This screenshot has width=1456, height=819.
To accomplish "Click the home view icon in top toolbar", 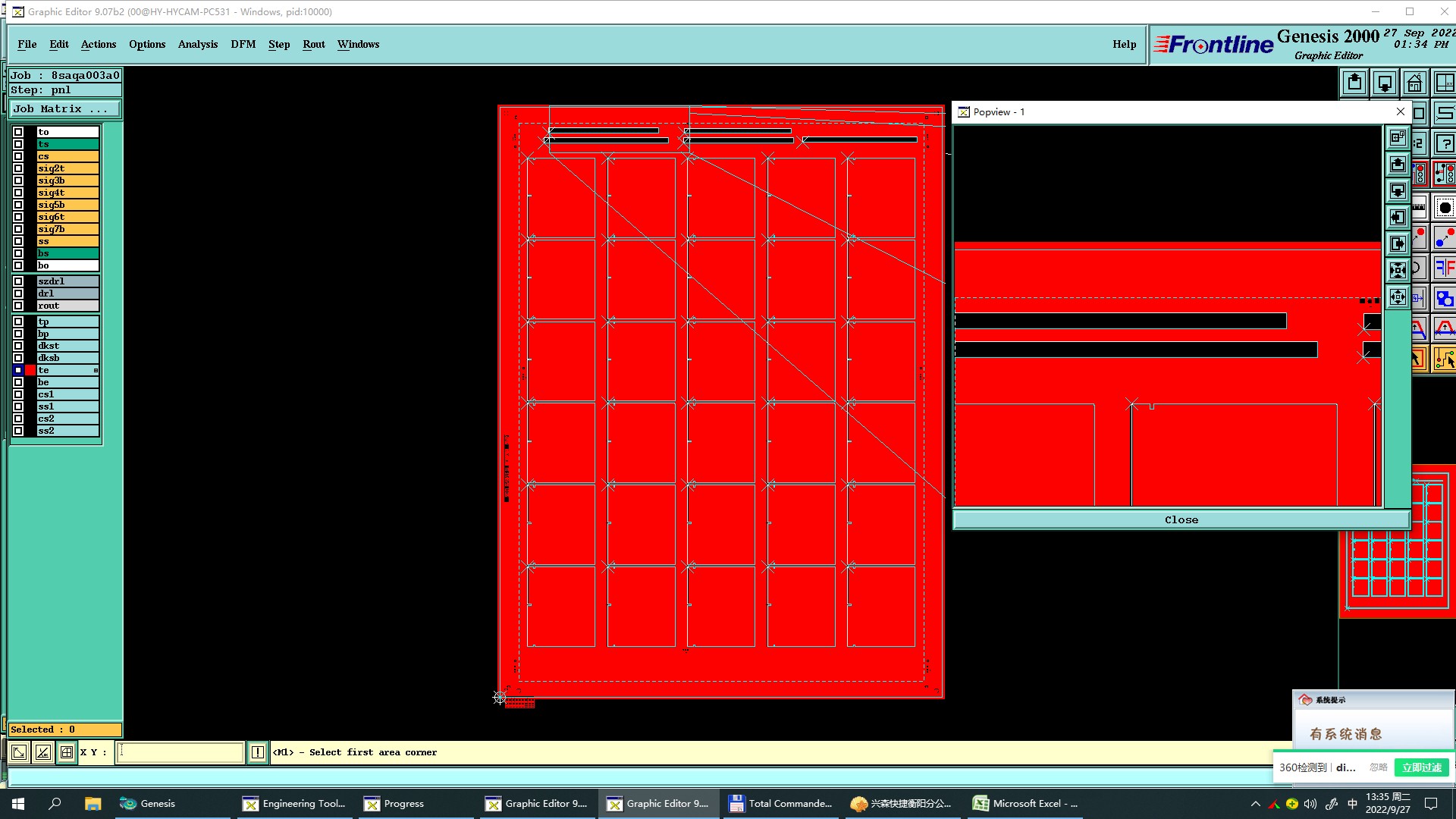I will [x=1414, y=83].
